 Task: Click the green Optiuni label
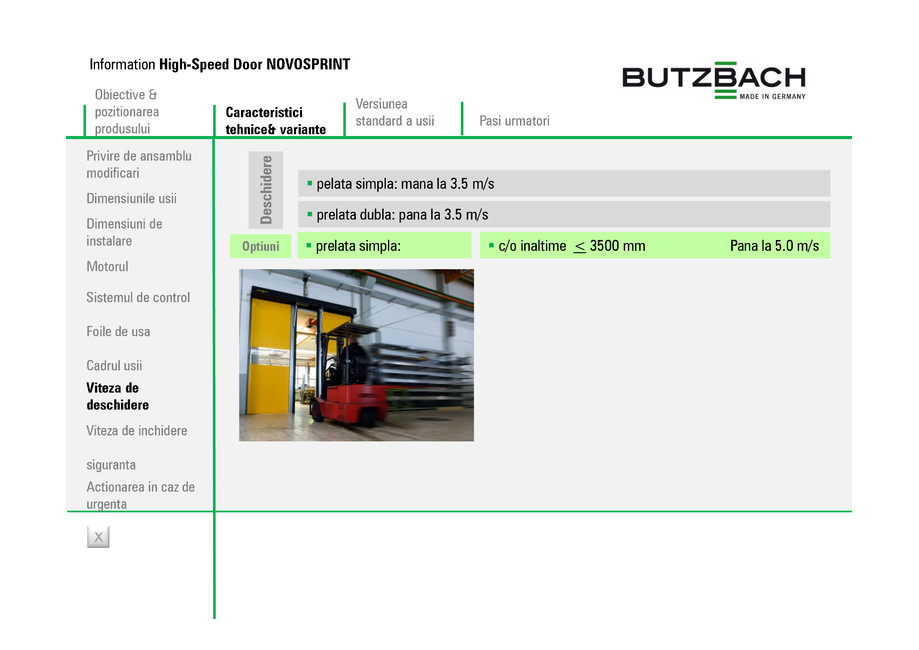260,246
